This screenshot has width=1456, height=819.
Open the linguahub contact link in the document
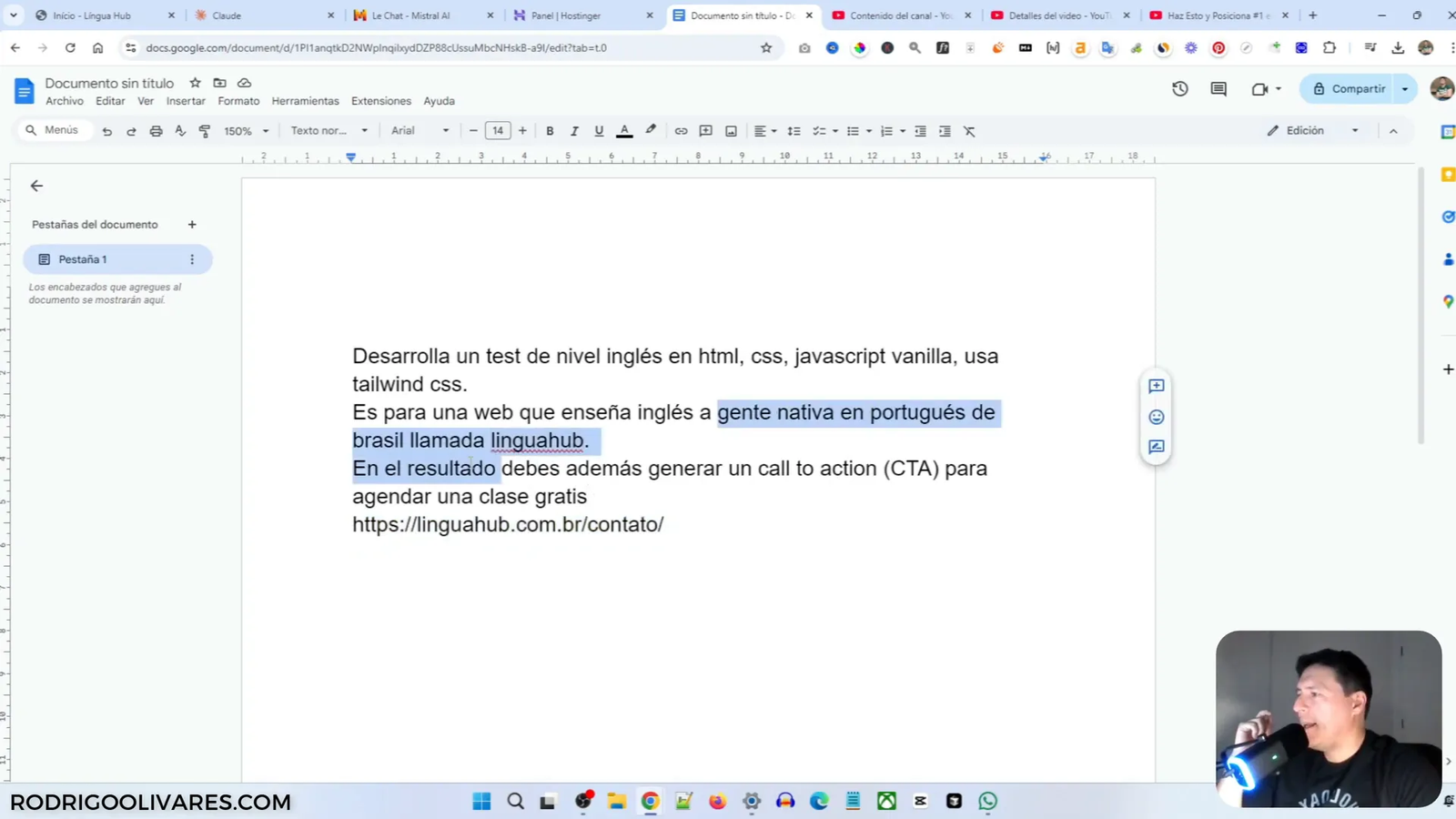508,524
